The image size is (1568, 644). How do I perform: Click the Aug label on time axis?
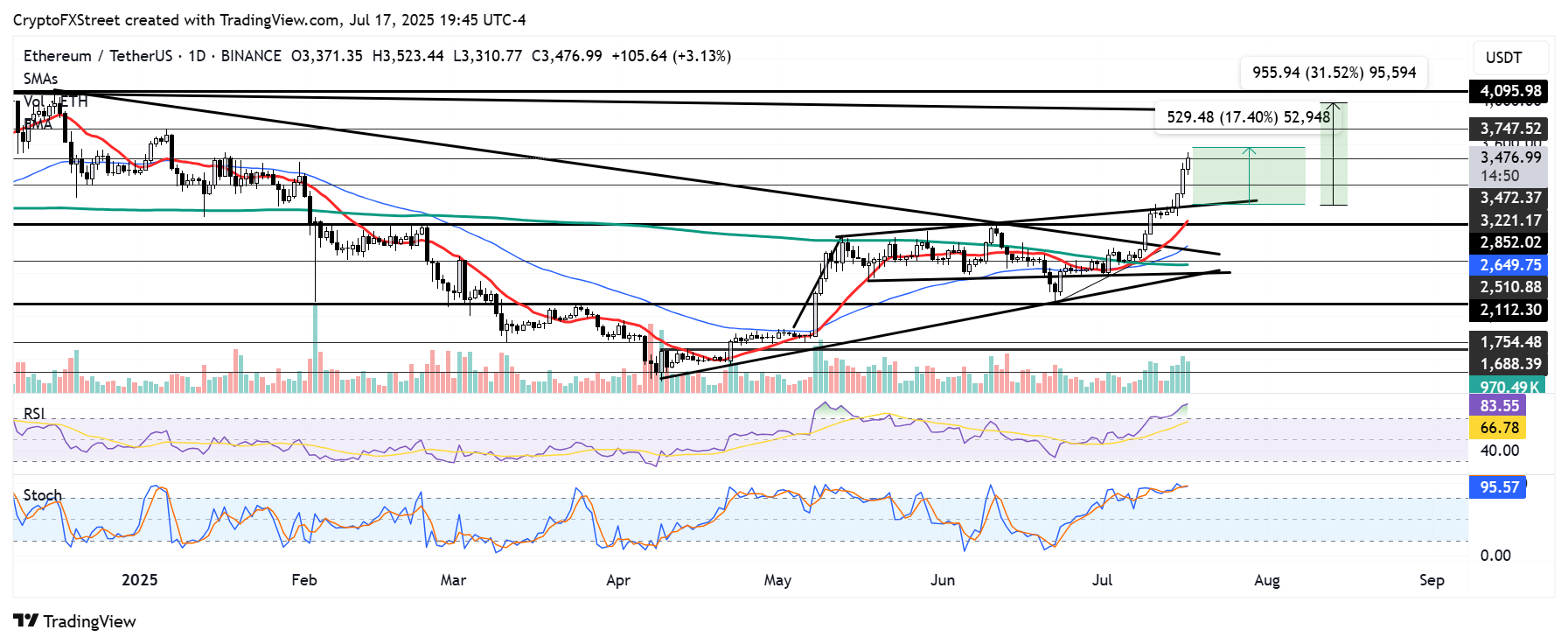1266,580
